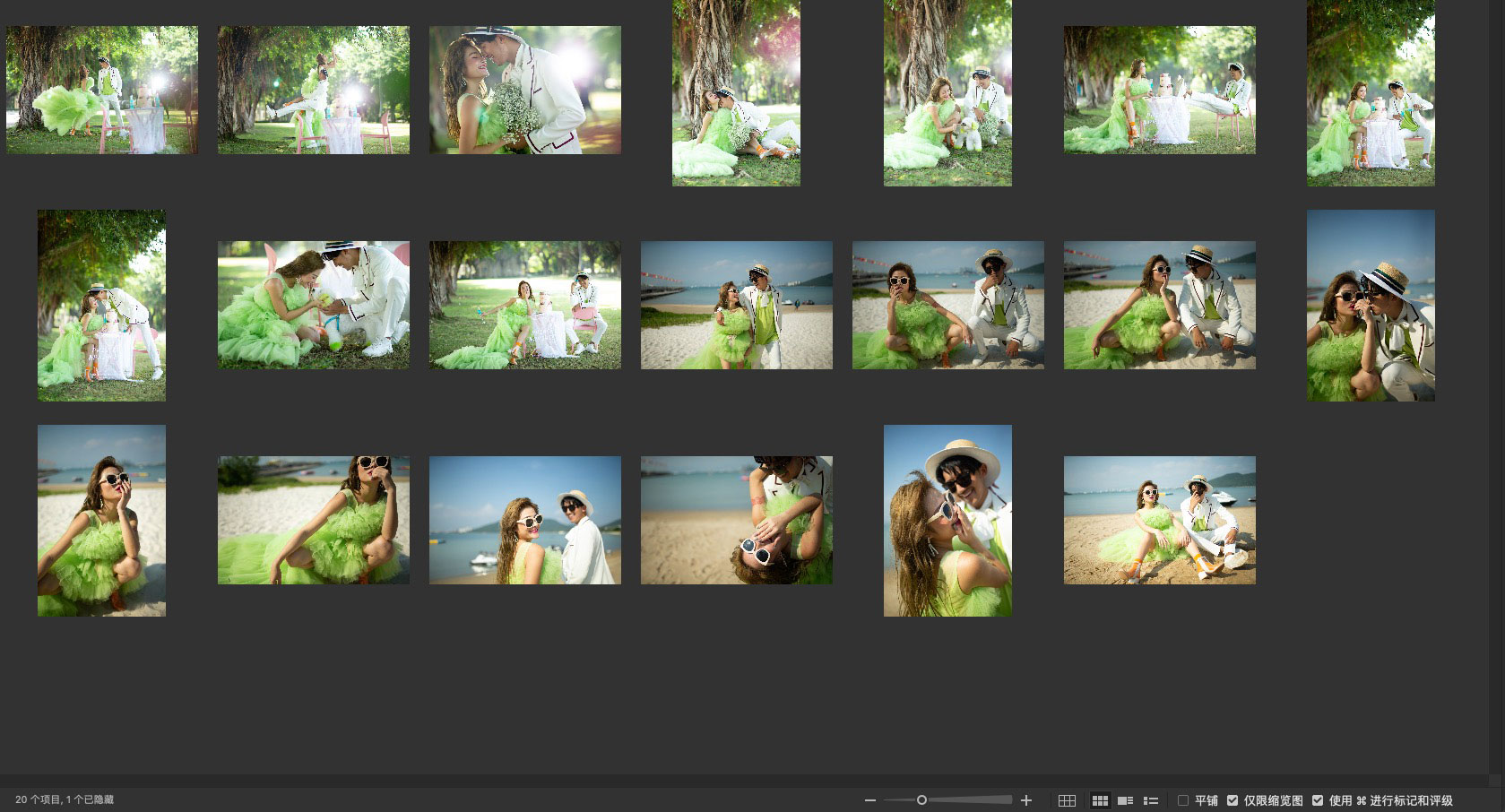Toggle 使用 ⌘ 进行标记和评级 checkbox
This screenshot has height=812, width=1505.
click(1318, 800)
